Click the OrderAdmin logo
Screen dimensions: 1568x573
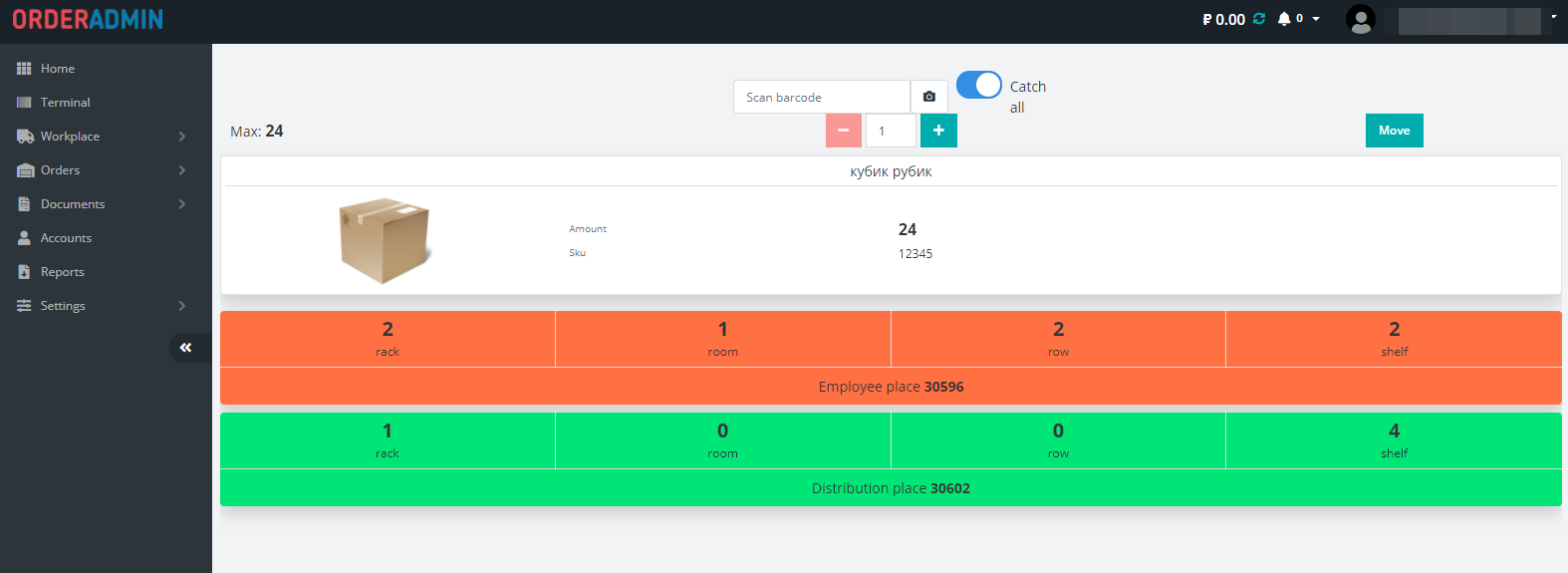point(88,19)
